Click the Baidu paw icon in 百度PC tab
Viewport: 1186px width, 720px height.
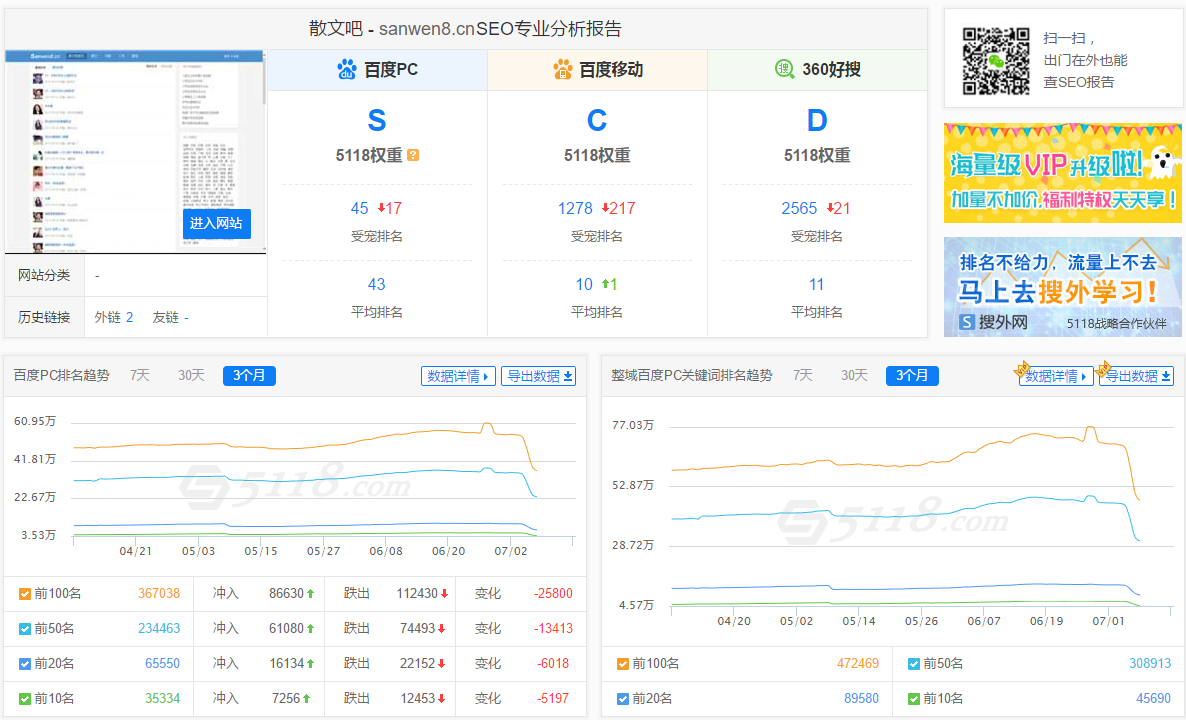pos(346,70)
